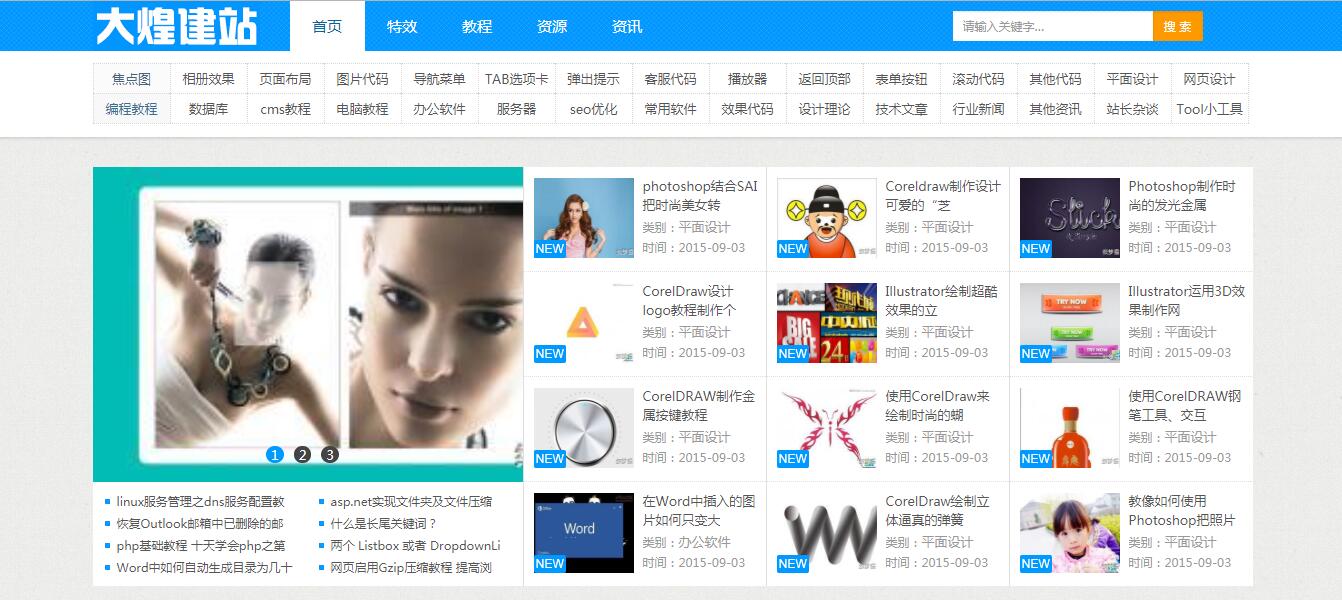Open the orange triangle logo thumbnail
This screenshot has width=1342, height=600.
coord(583,322)
